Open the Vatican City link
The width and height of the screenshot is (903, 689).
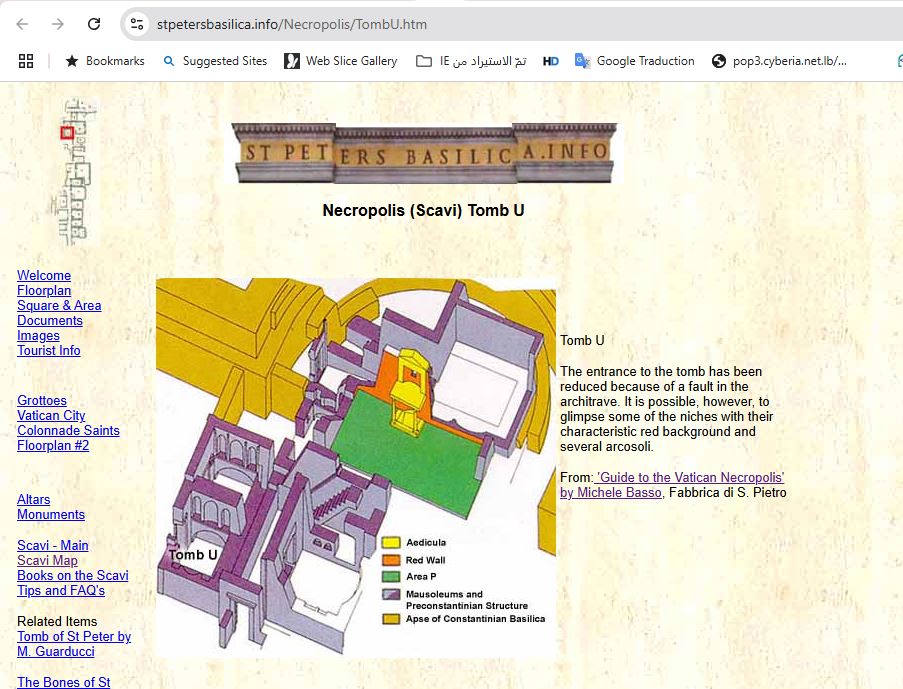click(x=51, y=416)
